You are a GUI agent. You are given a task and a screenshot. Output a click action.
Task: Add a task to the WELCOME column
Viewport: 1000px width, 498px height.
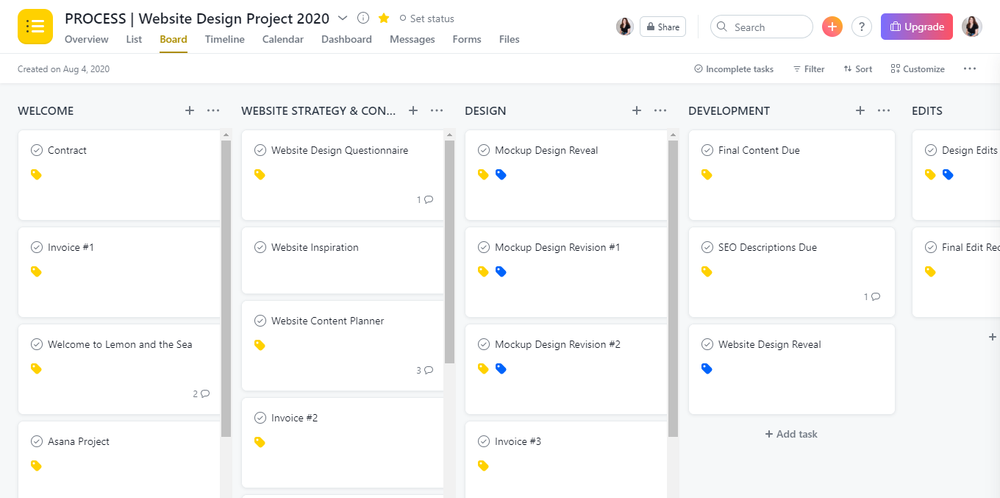(x=189, y=110)
